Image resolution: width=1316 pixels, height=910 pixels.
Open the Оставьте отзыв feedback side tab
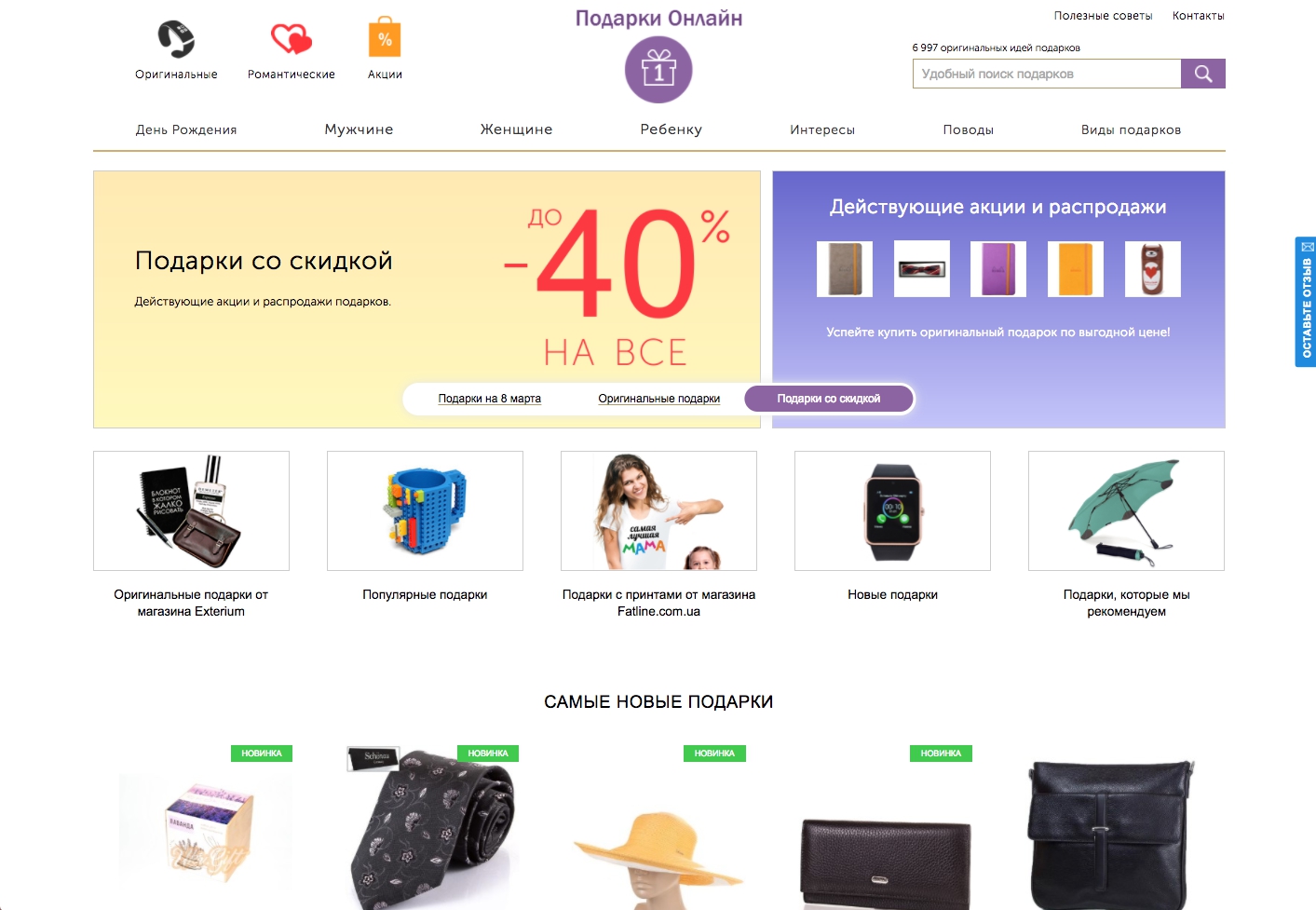coord(1306,302)
